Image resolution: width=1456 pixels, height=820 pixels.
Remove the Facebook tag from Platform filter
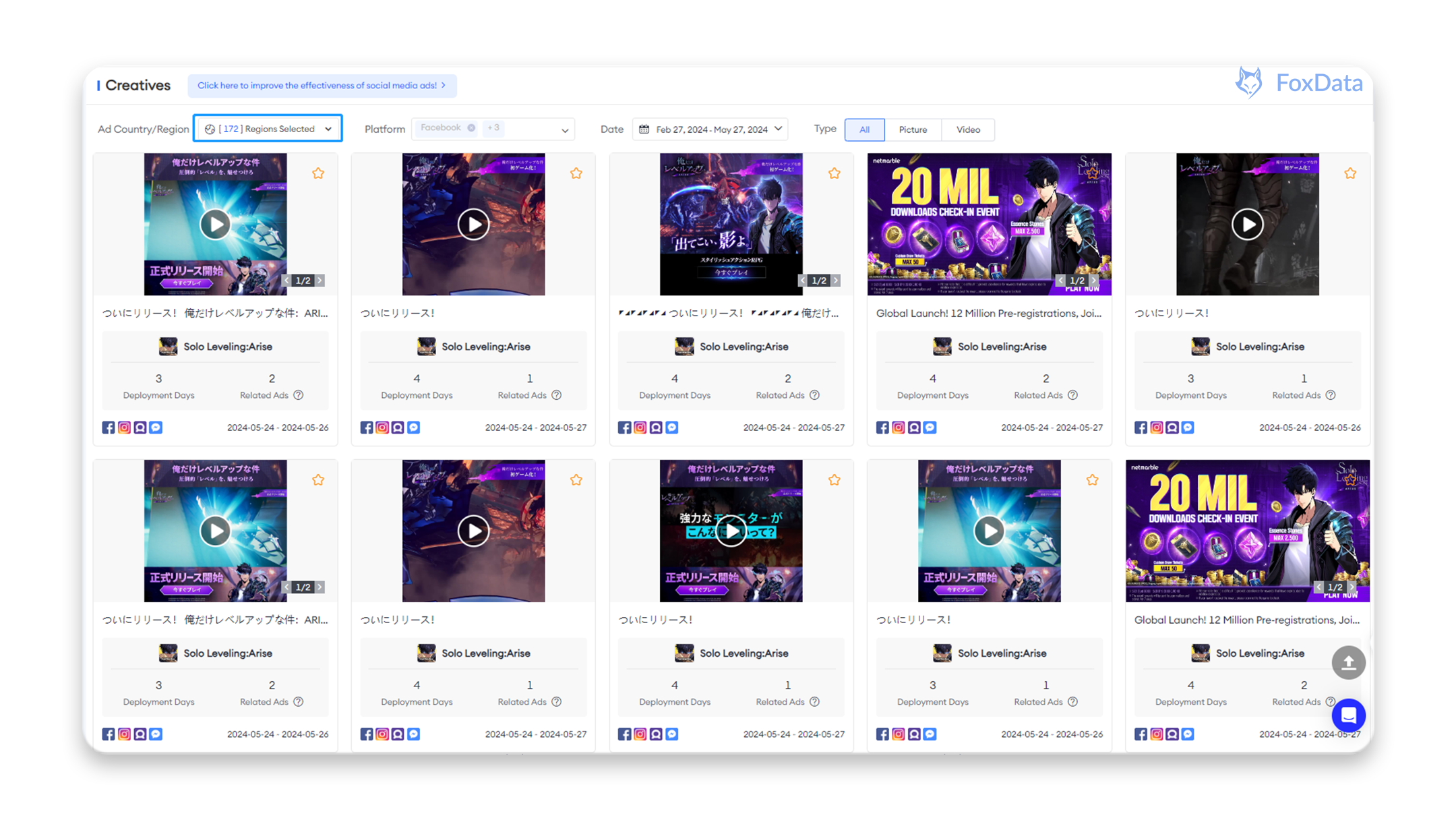[471, 127]
